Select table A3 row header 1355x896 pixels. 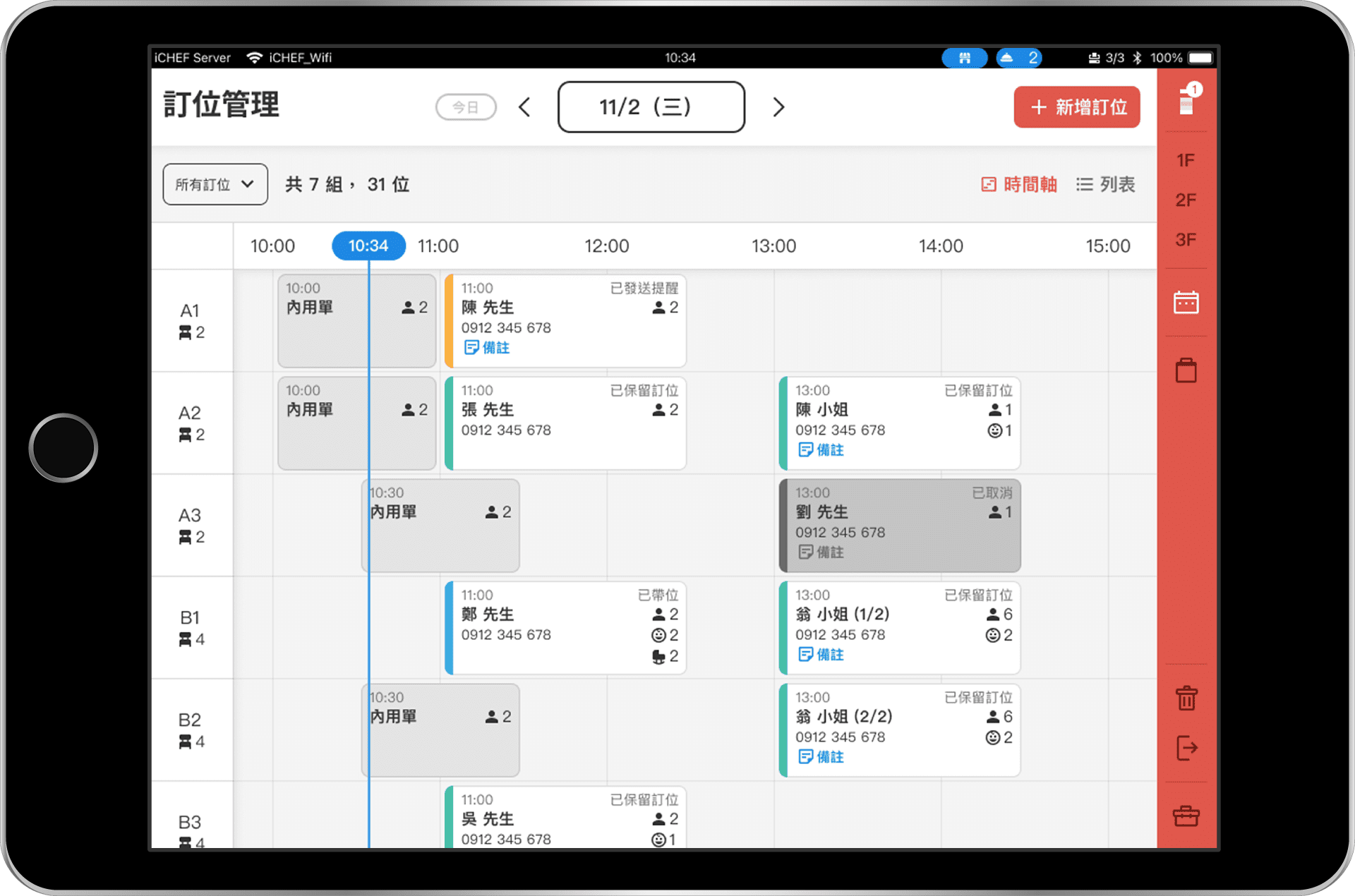click(x=192, y=526)
